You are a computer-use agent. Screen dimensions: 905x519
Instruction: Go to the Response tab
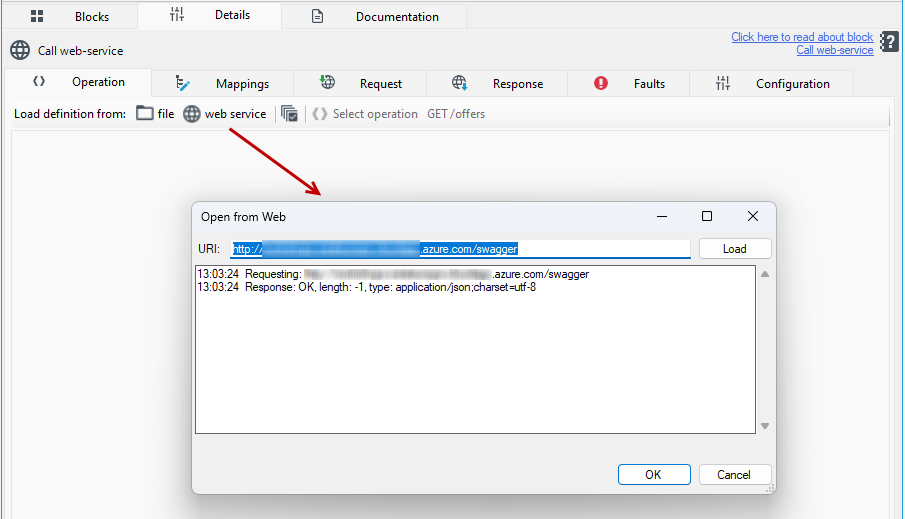pos(497,84)
